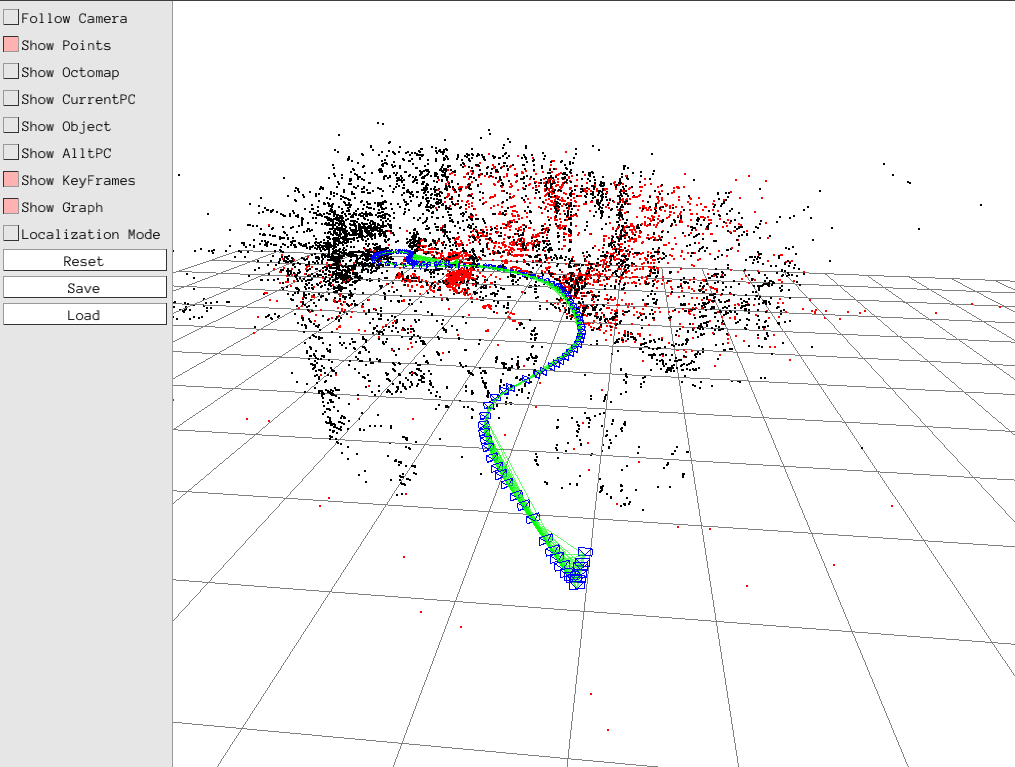1015x767 pixels.
Task: Uncheck the Show Graph option
Action: tap(11, 206)
